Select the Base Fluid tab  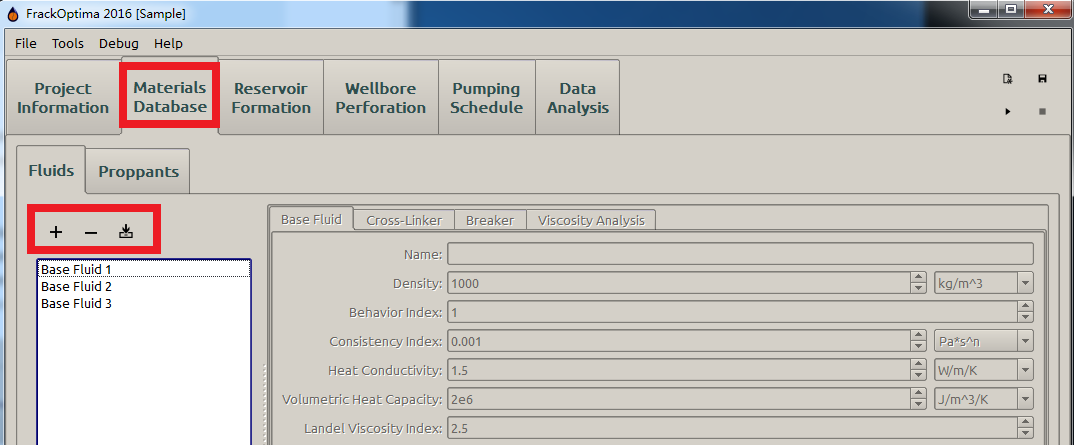tap(312, 220)
